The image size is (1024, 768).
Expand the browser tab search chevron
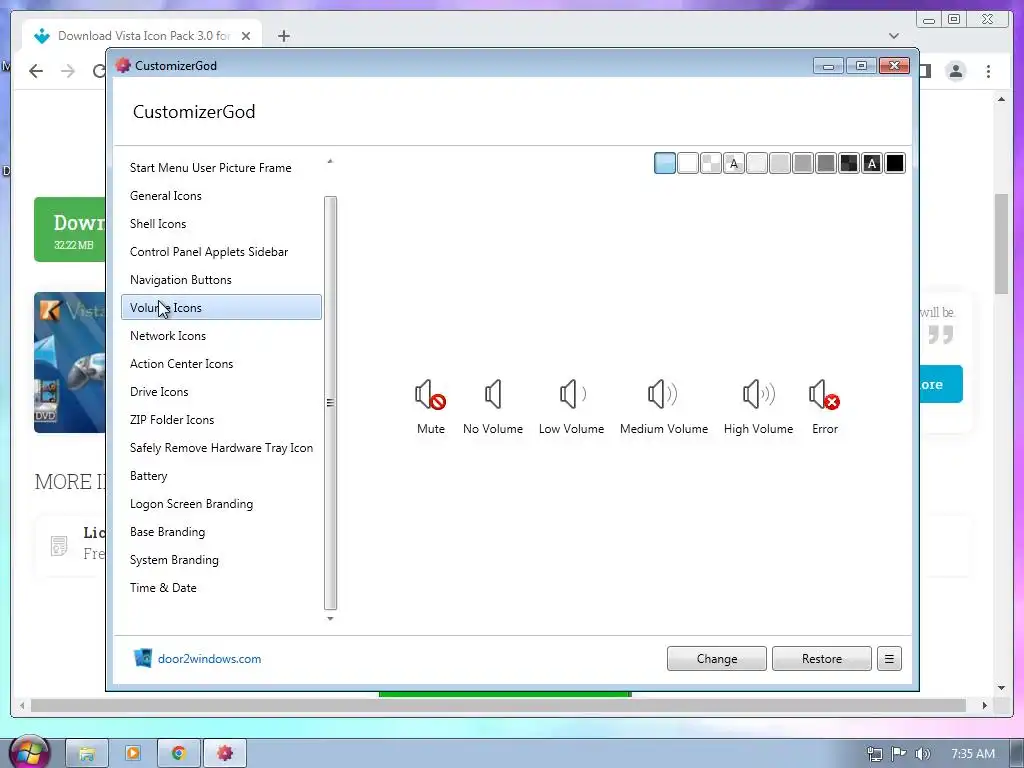click(x=894, y=36)
